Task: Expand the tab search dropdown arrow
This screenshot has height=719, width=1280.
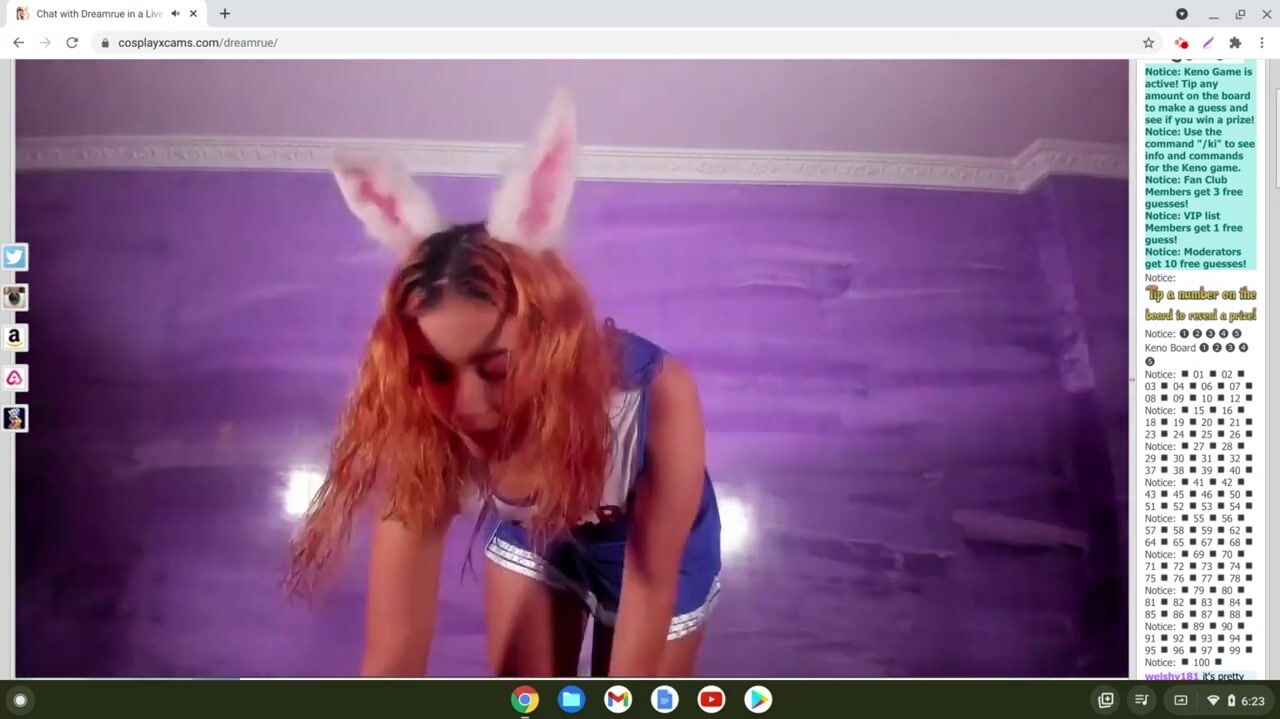Action: tap(1181, 14)
